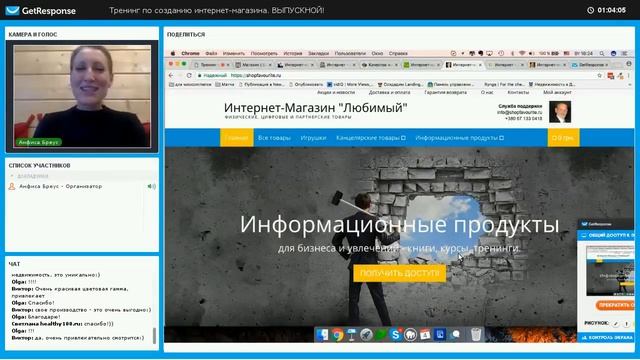Open the Trash in the Dock

coord(476,335)
